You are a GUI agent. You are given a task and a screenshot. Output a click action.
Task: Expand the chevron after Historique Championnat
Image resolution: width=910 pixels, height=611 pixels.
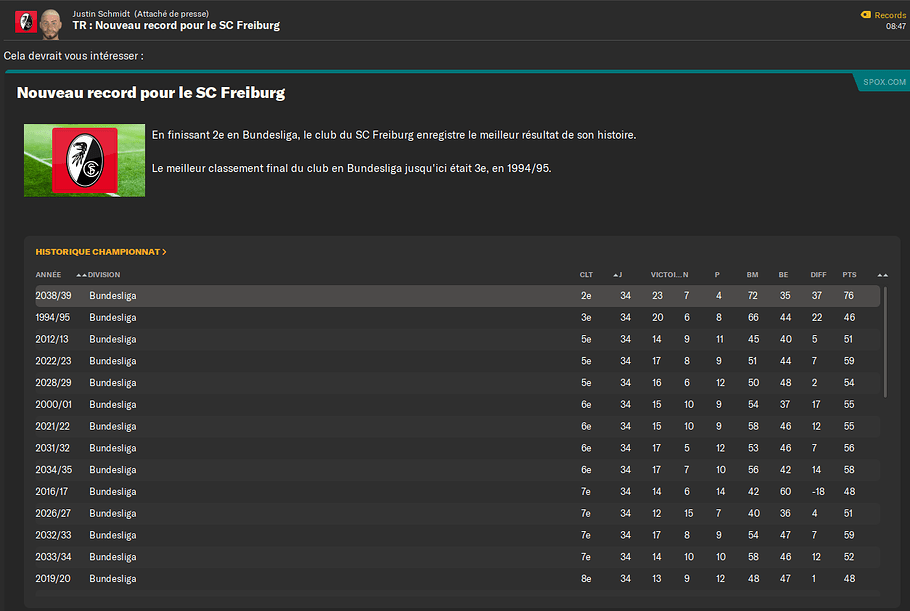pyautogui.click(x=164, y=252)
